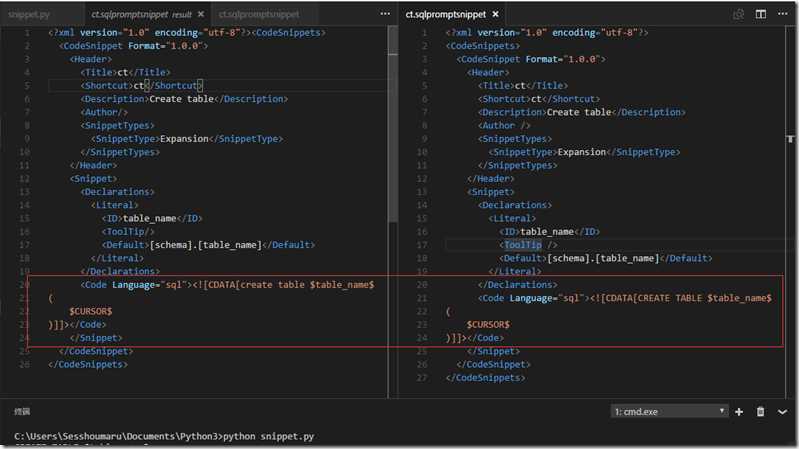Click '<Declarations>' opening tag in left editor
Image resolution: width=799 pixels, height=449 pixels.
pos(117,192)
